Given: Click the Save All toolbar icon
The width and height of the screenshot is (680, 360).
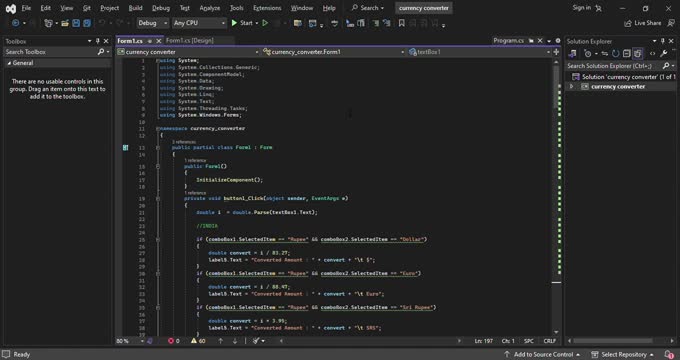Looking at the screenshot, I should coord(87,23).
